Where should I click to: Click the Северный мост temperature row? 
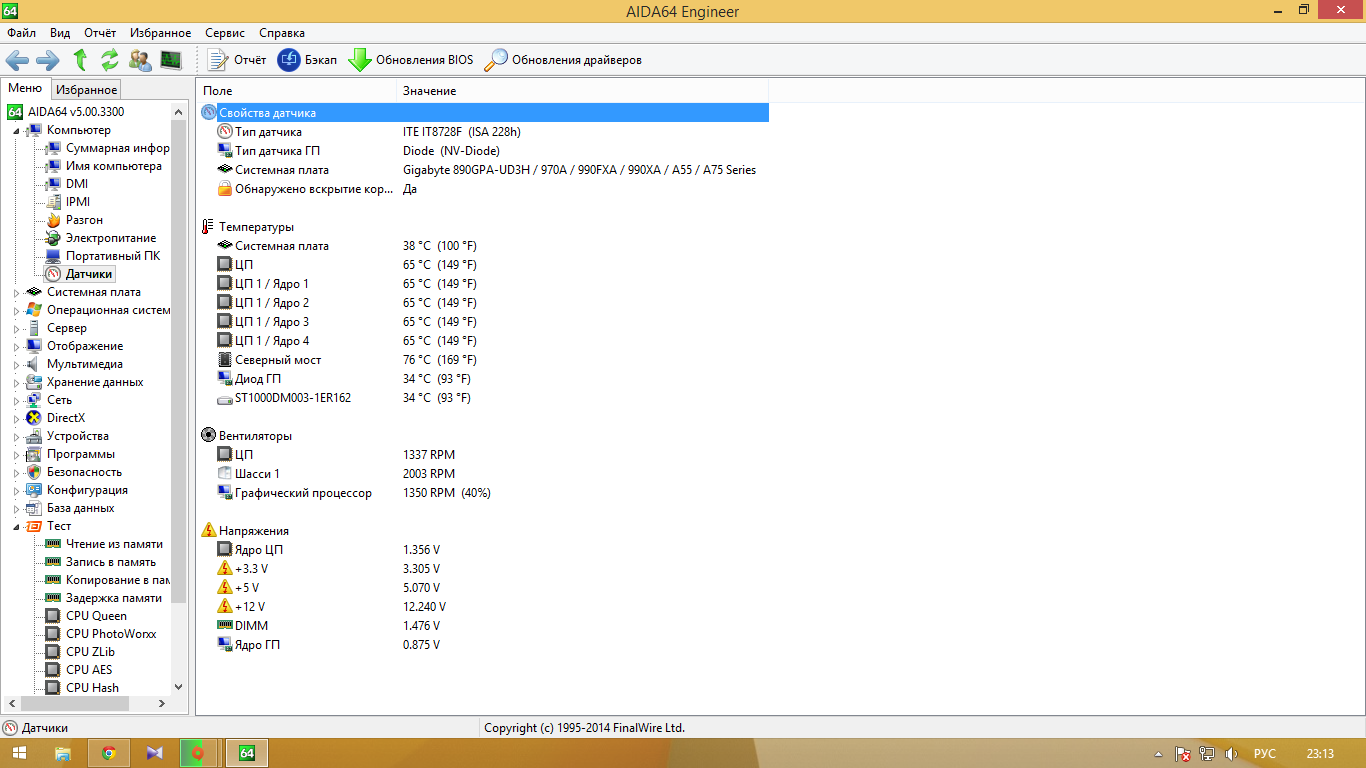tap(484, 360)
